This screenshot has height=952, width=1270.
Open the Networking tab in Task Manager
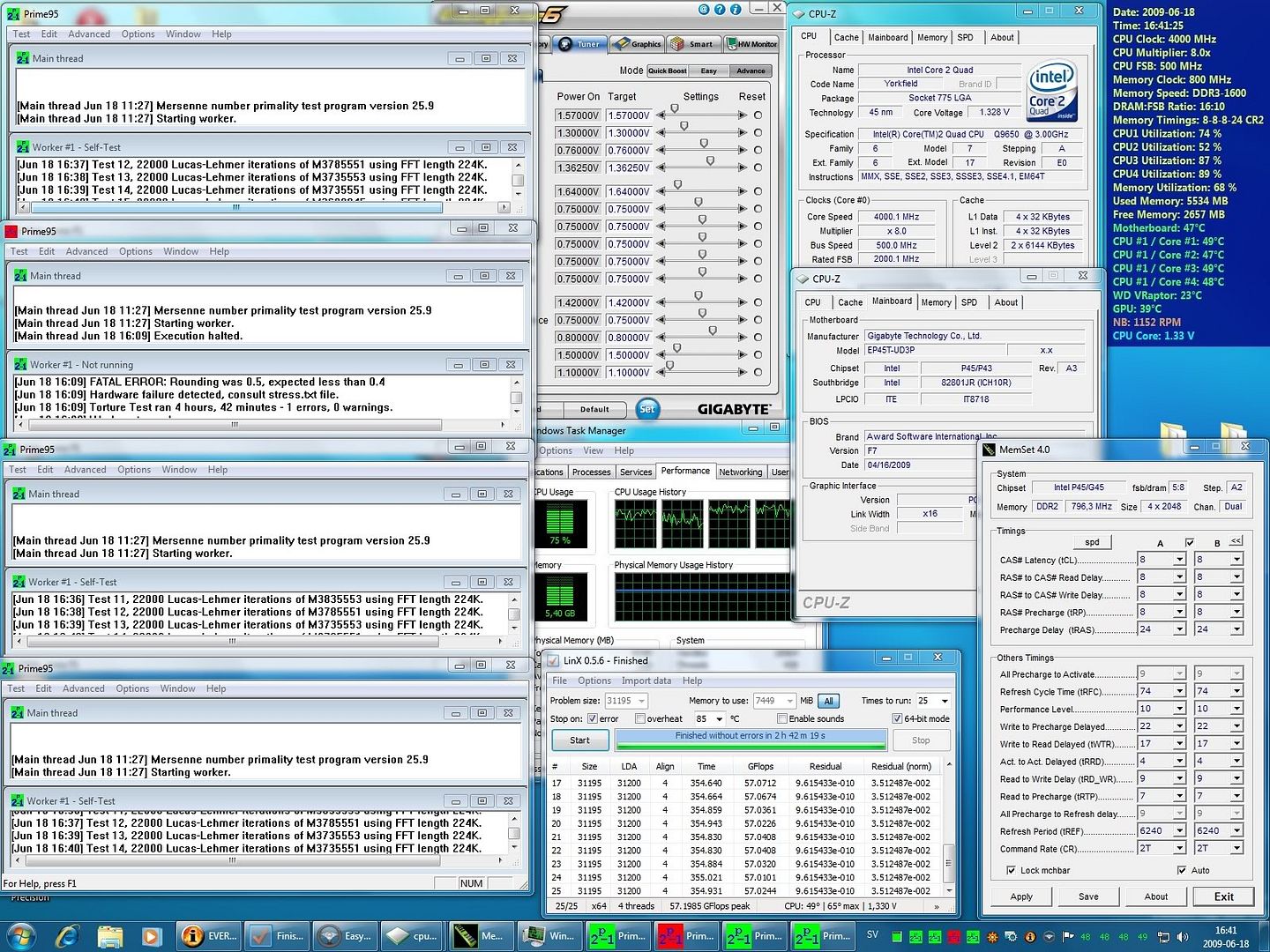coord(740,472)
